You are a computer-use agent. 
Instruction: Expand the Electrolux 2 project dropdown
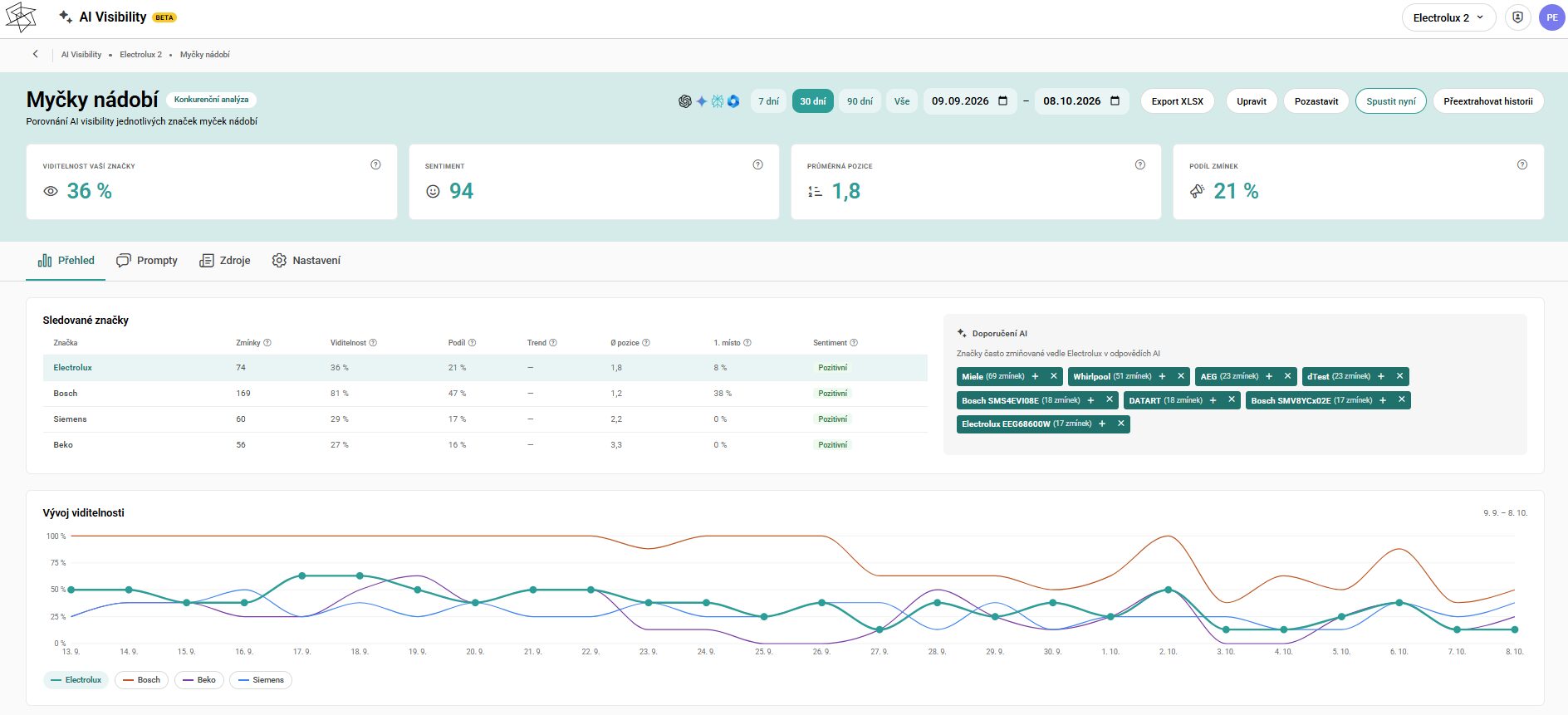(x=1448, y=17)
